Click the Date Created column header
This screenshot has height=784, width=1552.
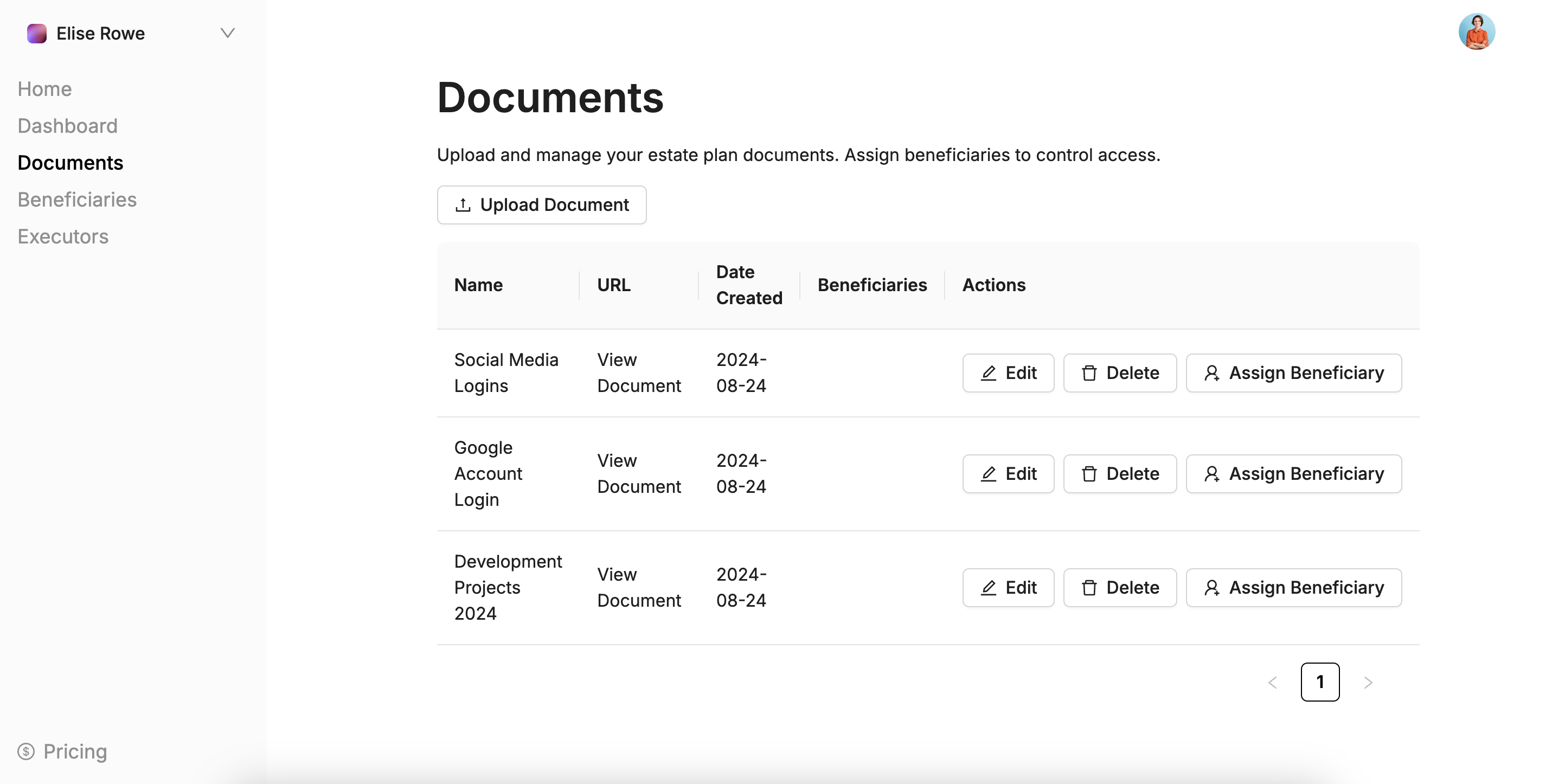coord(749,285)
